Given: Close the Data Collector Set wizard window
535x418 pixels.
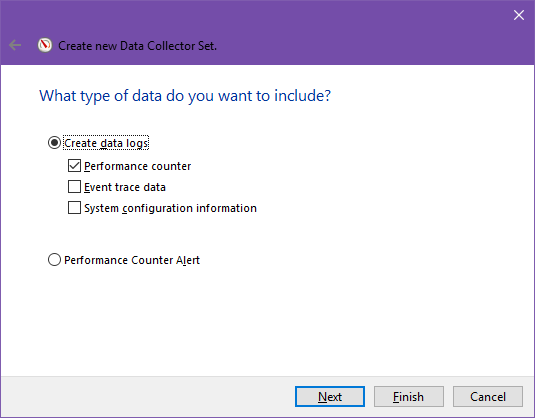Looking at the screenshot, I should point(519,15).
